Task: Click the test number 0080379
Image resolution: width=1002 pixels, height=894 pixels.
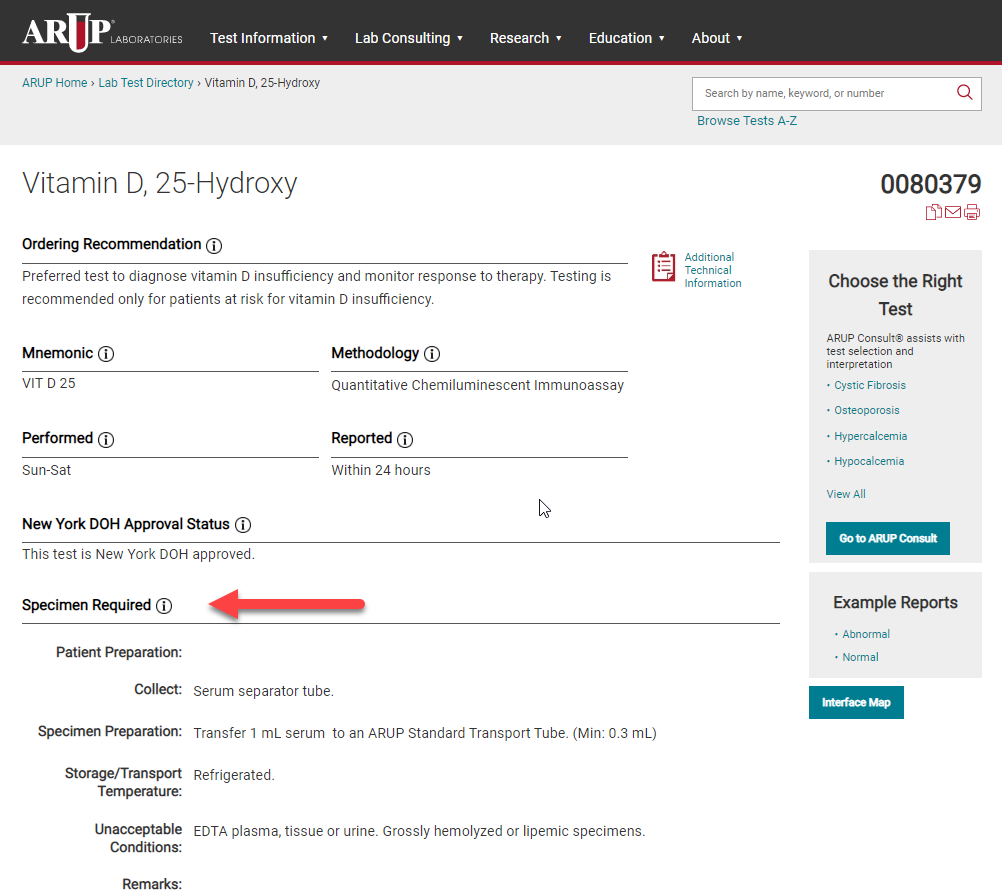Action: [930, 185]
